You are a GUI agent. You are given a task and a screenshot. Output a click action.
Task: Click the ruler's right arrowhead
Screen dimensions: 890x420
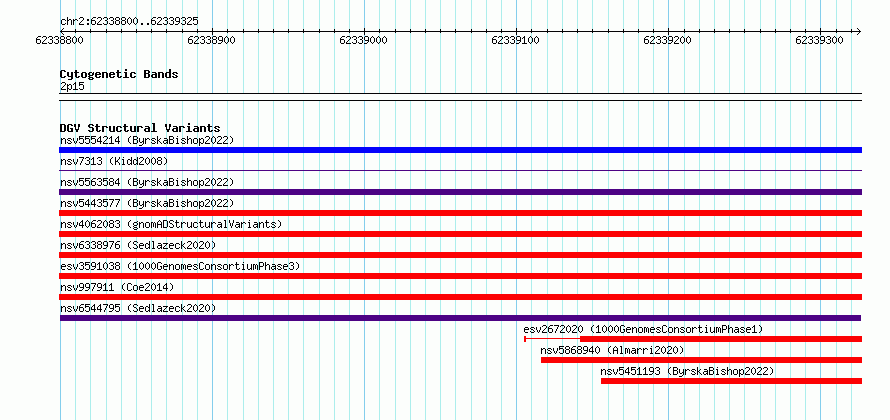coord(858,31)
